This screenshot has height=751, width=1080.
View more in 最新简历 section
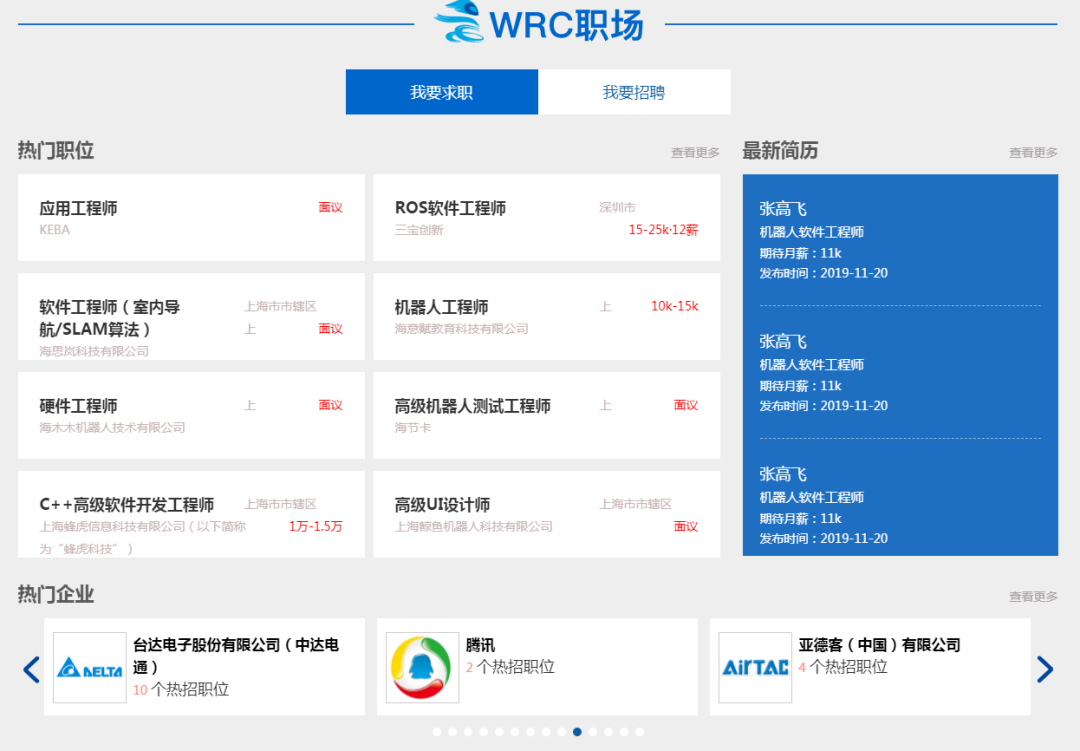pos(1033,153)
